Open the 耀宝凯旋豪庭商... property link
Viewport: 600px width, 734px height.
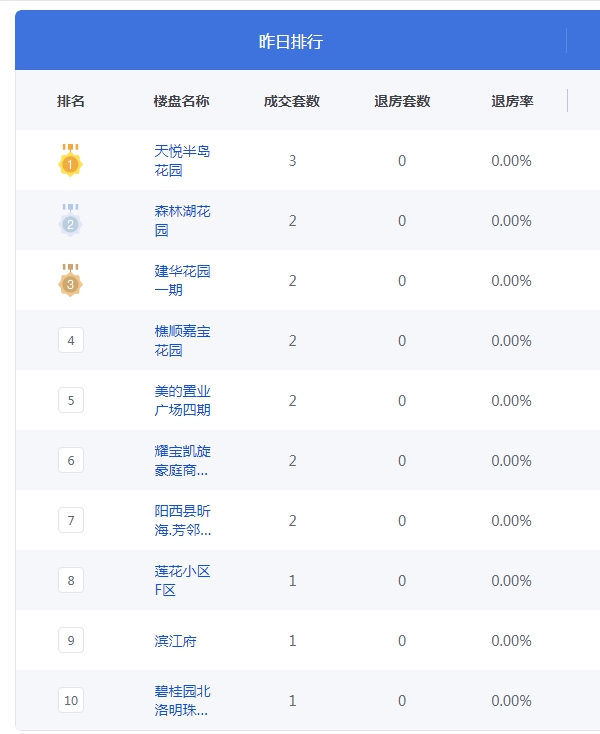click(183, 461)
